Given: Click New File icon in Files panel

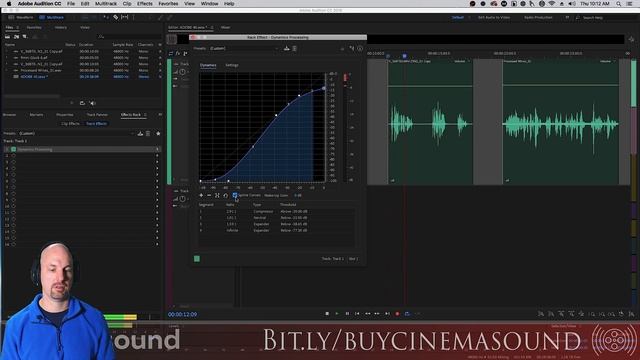Looking at the screenshot, I should 24,37.
